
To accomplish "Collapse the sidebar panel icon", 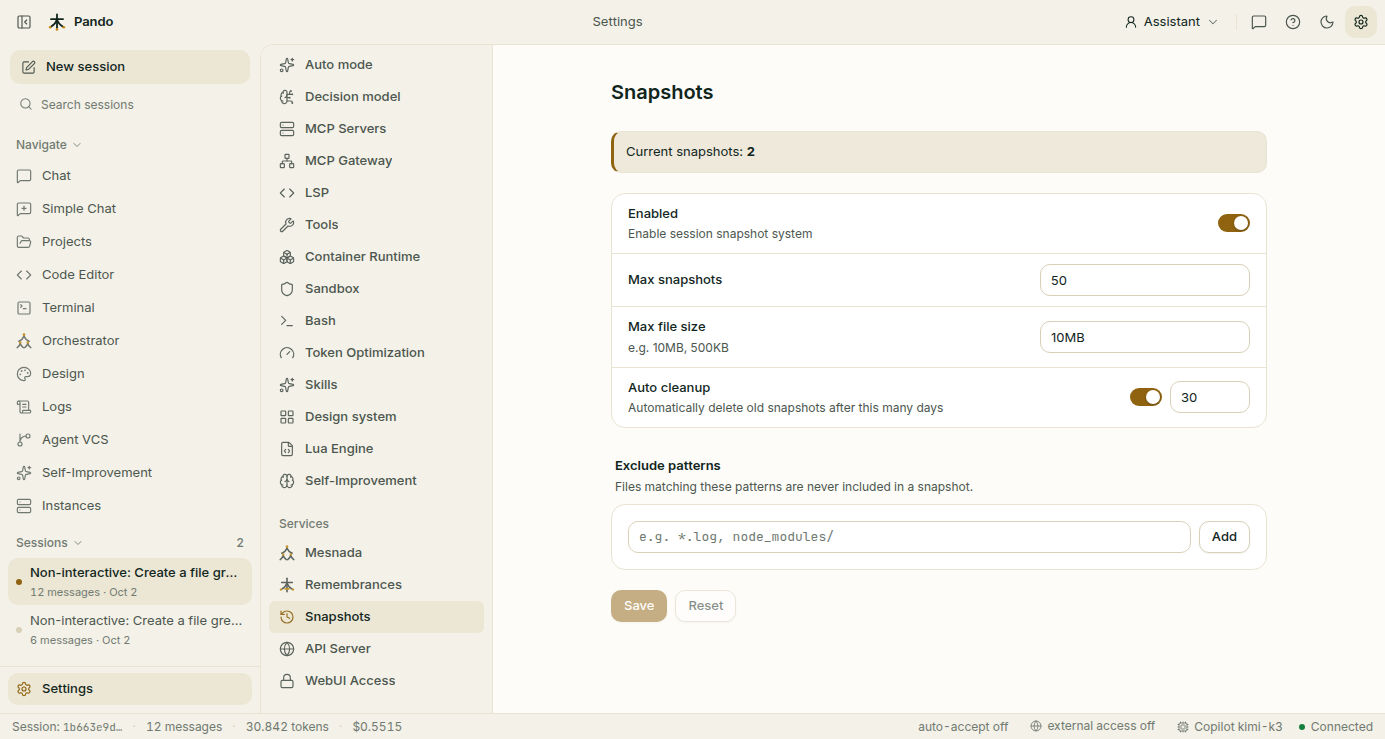I will pyautogui.click(x=24, y=22).
